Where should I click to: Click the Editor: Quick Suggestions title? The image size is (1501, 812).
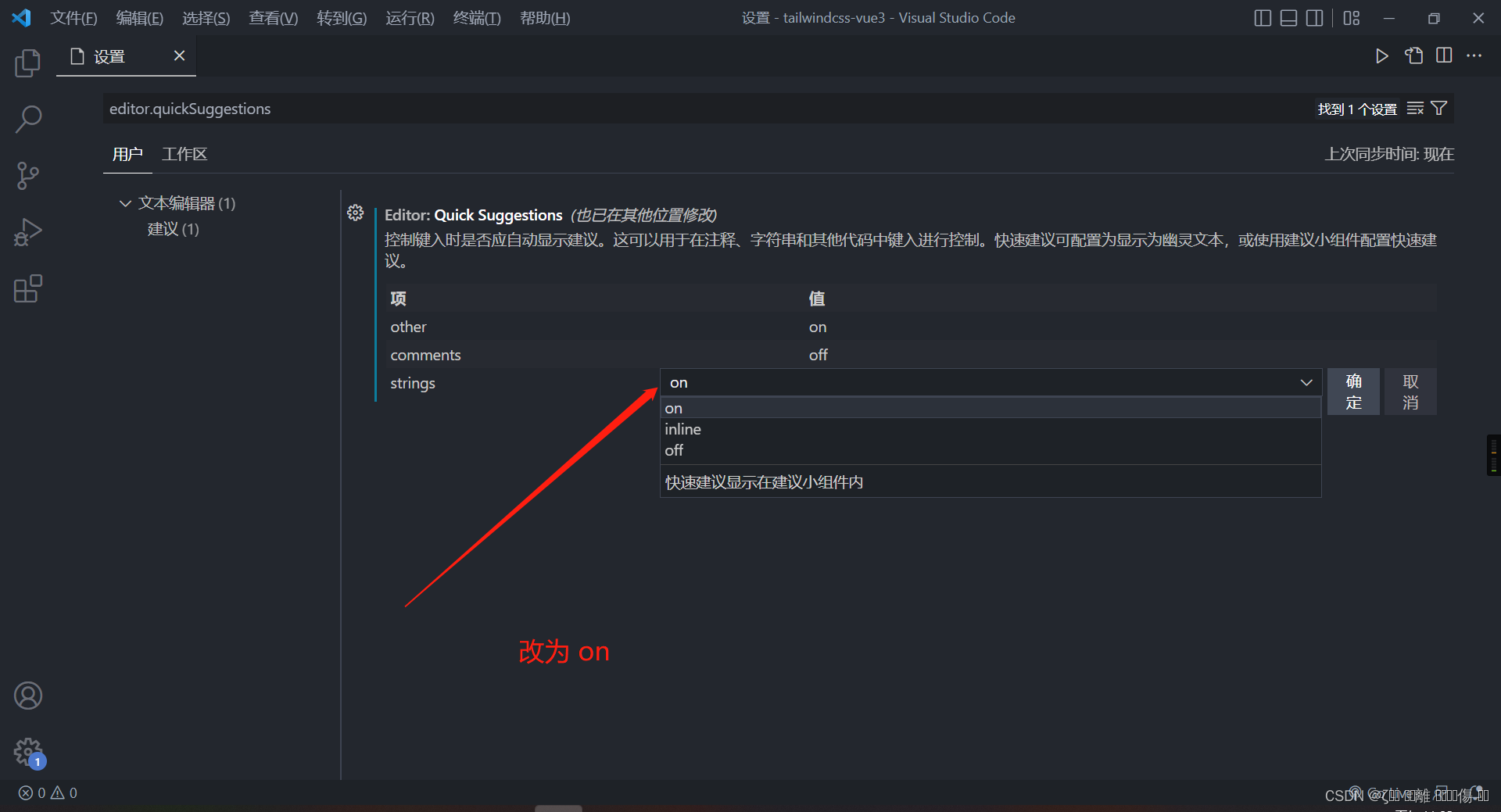pyautogui.click(x=474, y=215)
